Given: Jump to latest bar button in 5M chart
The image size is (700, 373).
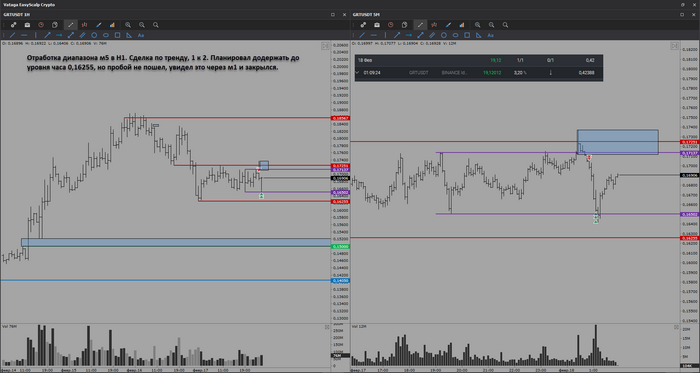Looking at the screenshot, I should pos(675,46).
